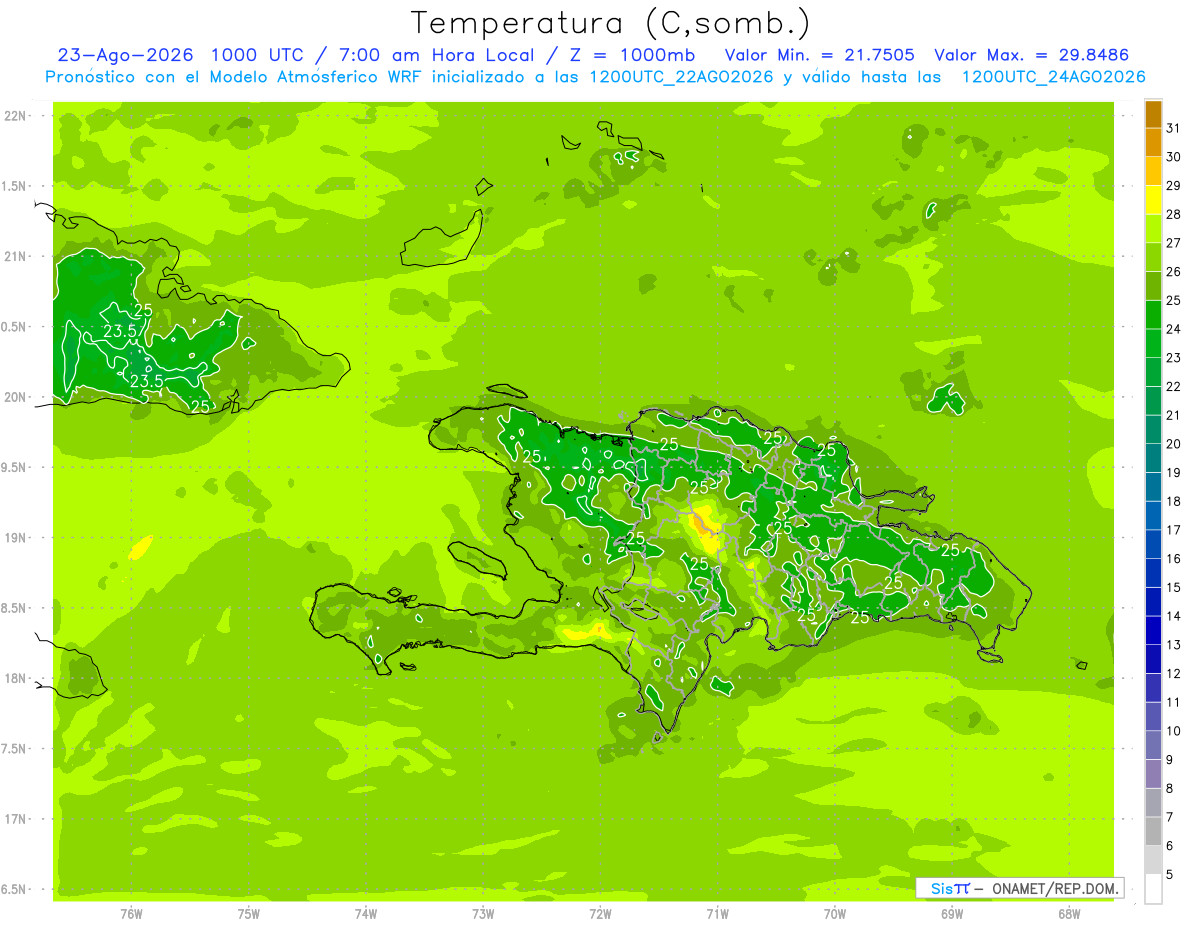The height and width of the screenshot is (927, 1200).
Task: Click the valid-until time '1200UTC_24AGO2026'
Action: tap(1053, 77)
